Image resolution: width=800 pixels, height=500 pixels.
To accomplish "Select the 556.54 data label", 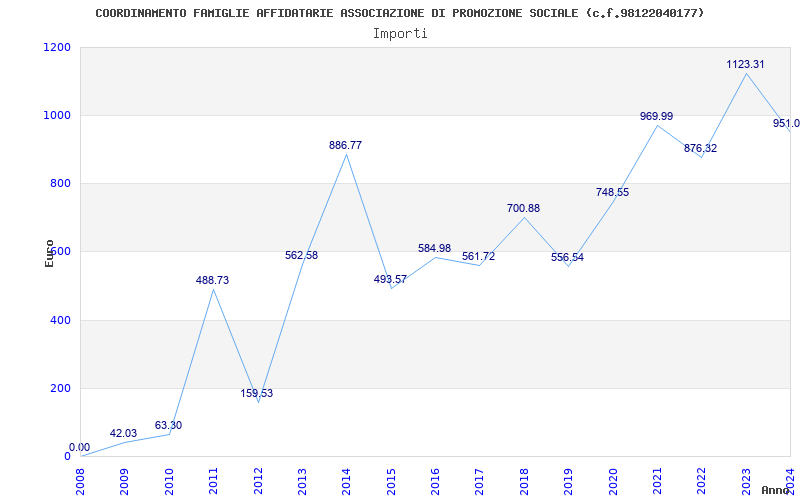I will tap(567, 258).
